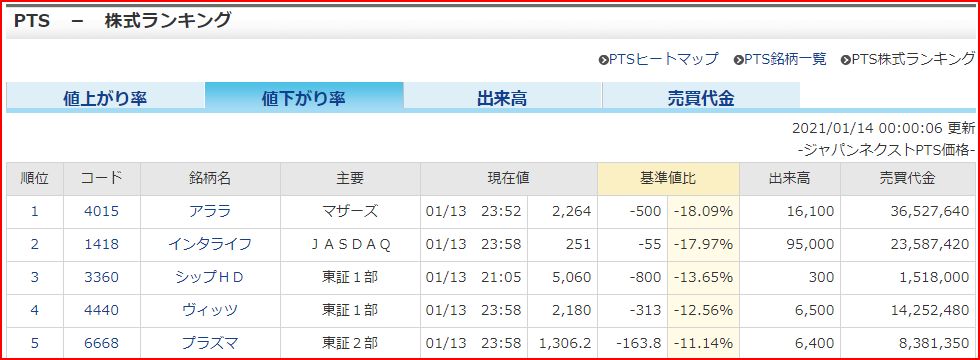Viewport: 980px width, 360px height.
Task: Click stock code 4440 link
Action: (x=101, y=311)
